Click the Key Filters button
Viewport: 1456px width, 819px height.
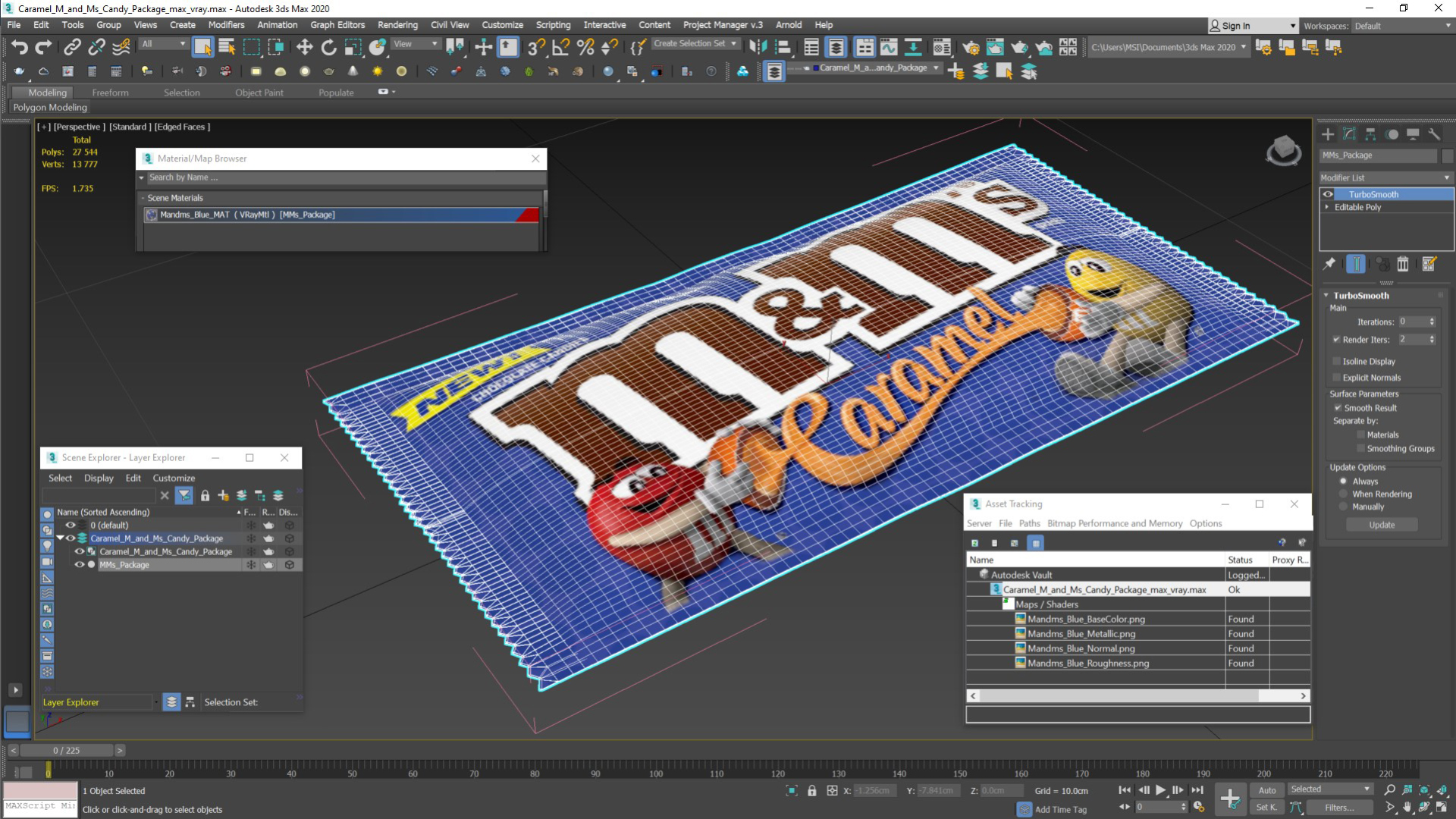tap(1339, 808)
